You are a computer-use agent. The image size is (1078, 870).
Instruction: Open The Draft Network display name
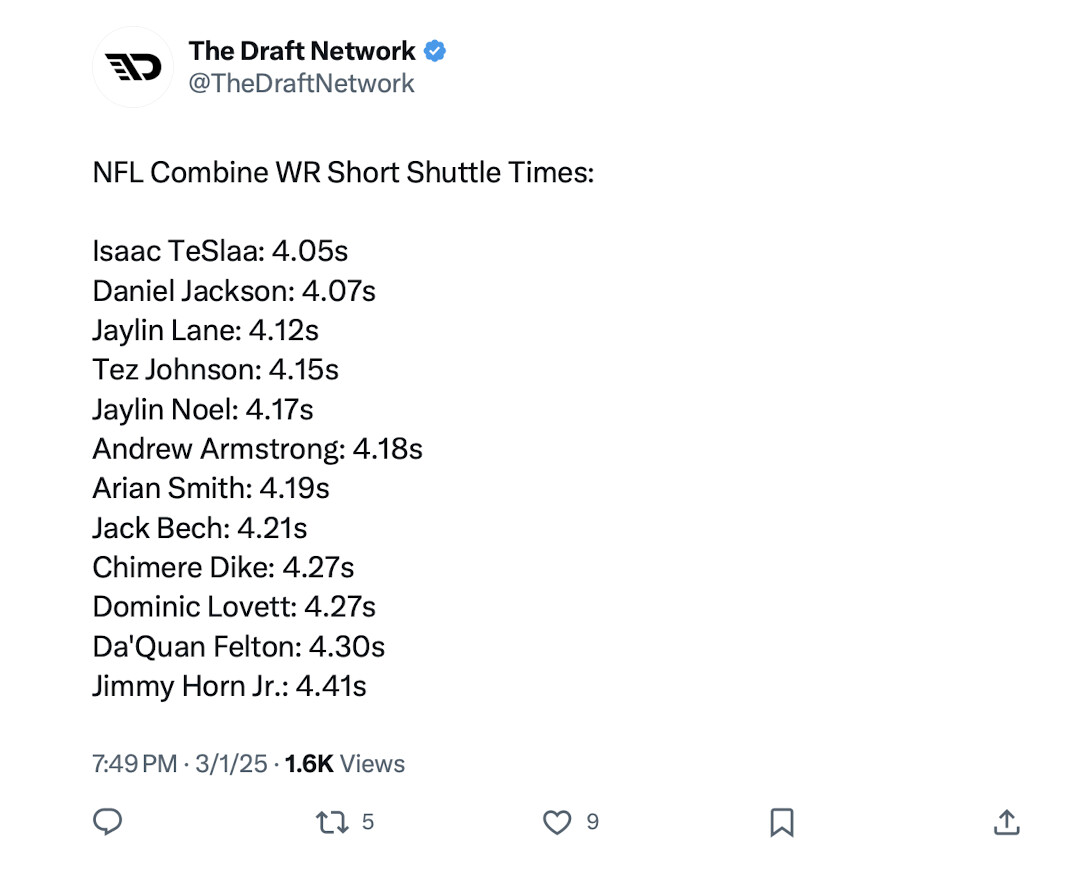302,51
